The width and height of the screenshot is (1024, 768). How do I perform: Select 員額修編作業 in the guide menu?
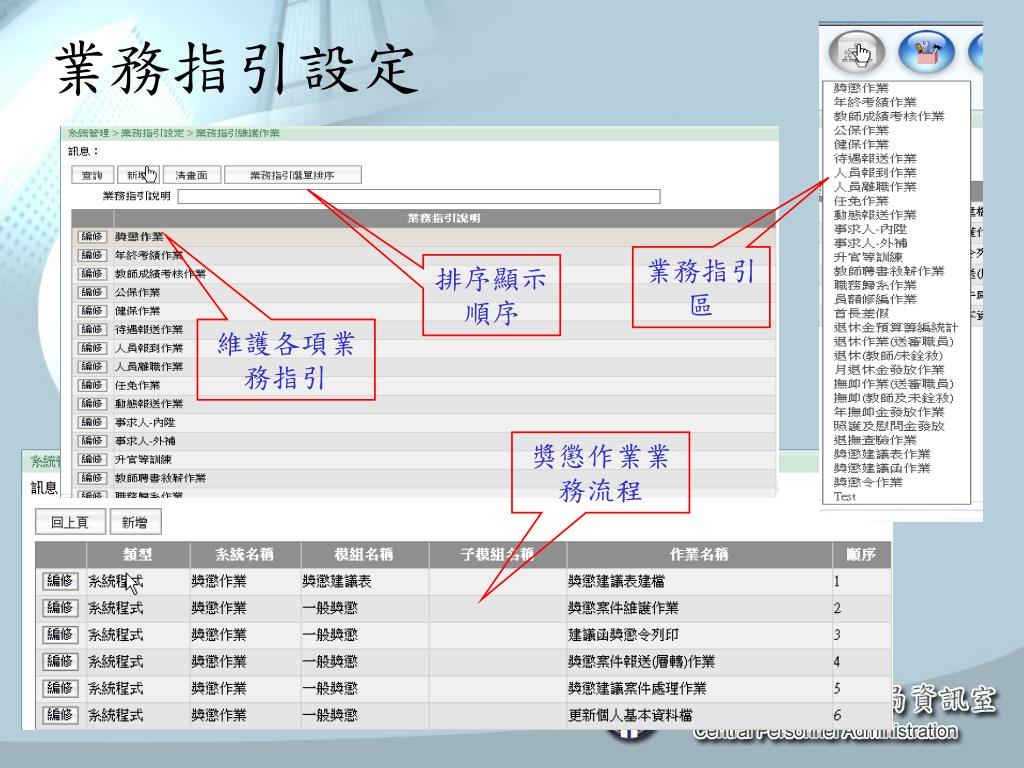coord(875,299)
